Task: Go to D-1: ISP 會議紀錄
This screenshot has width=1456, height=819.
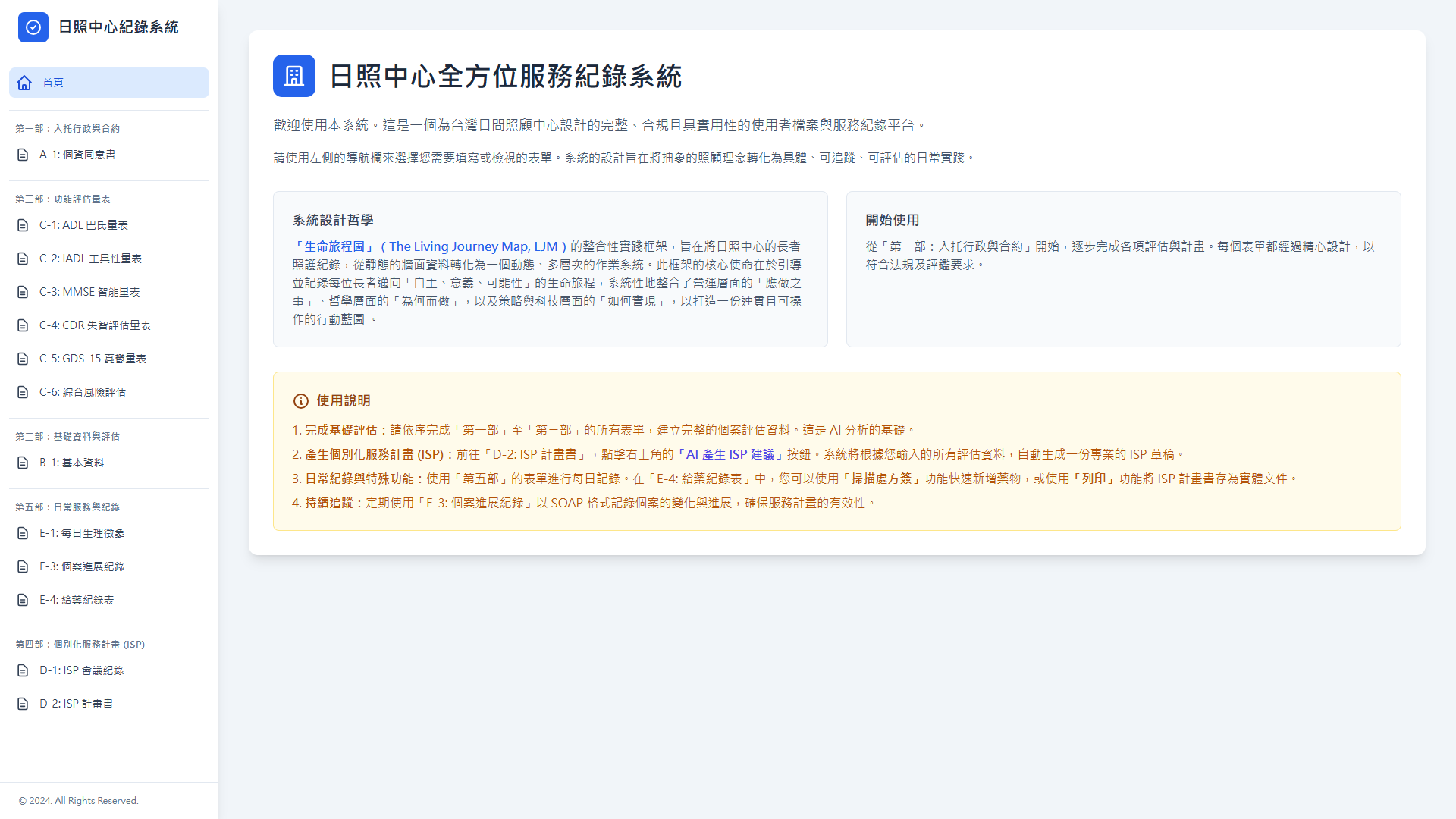Action: [x=81, y=670]
